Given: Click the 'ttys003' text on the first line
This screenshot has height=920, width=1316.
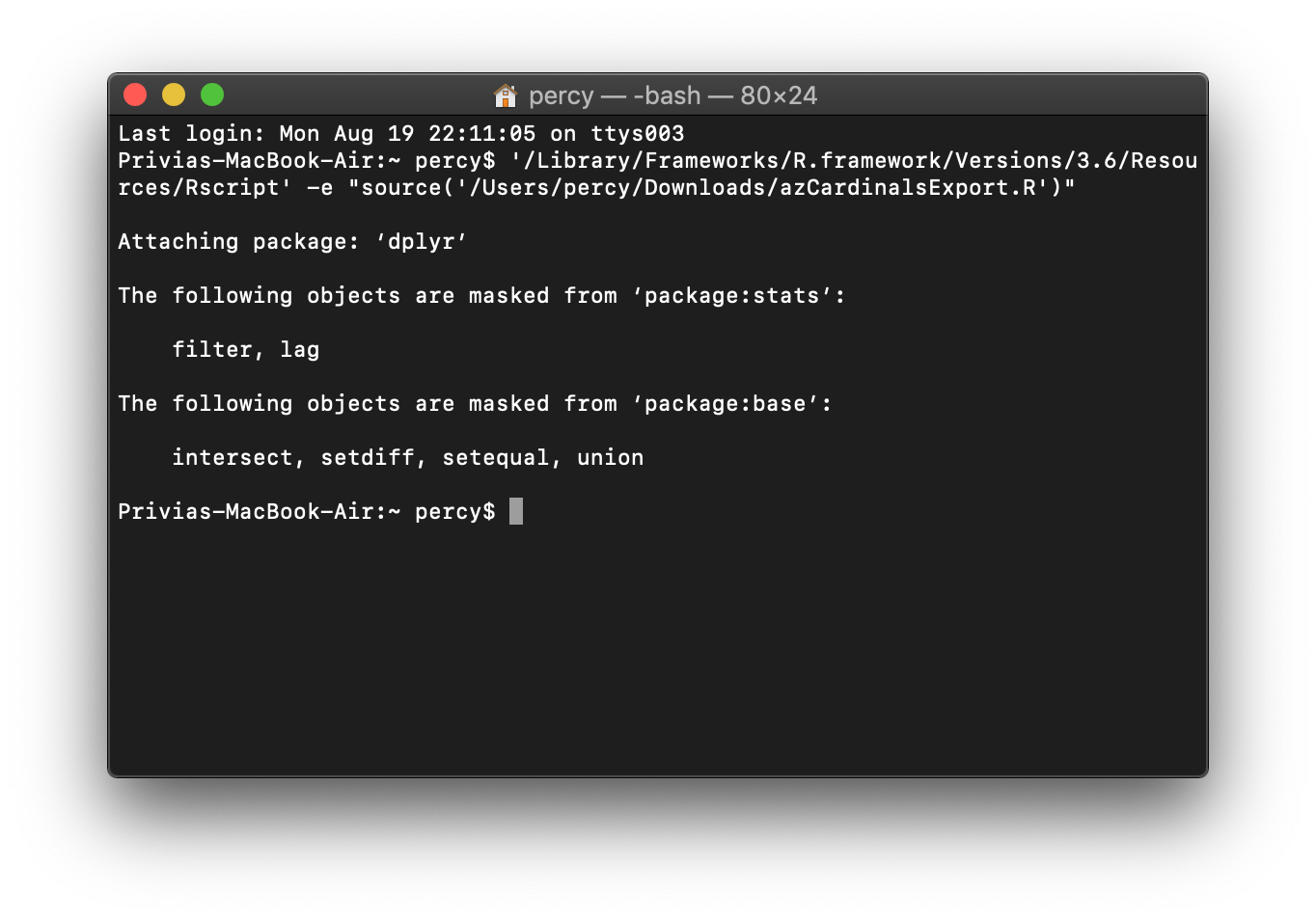Looking at the screenshot, I should pos(637,134).
